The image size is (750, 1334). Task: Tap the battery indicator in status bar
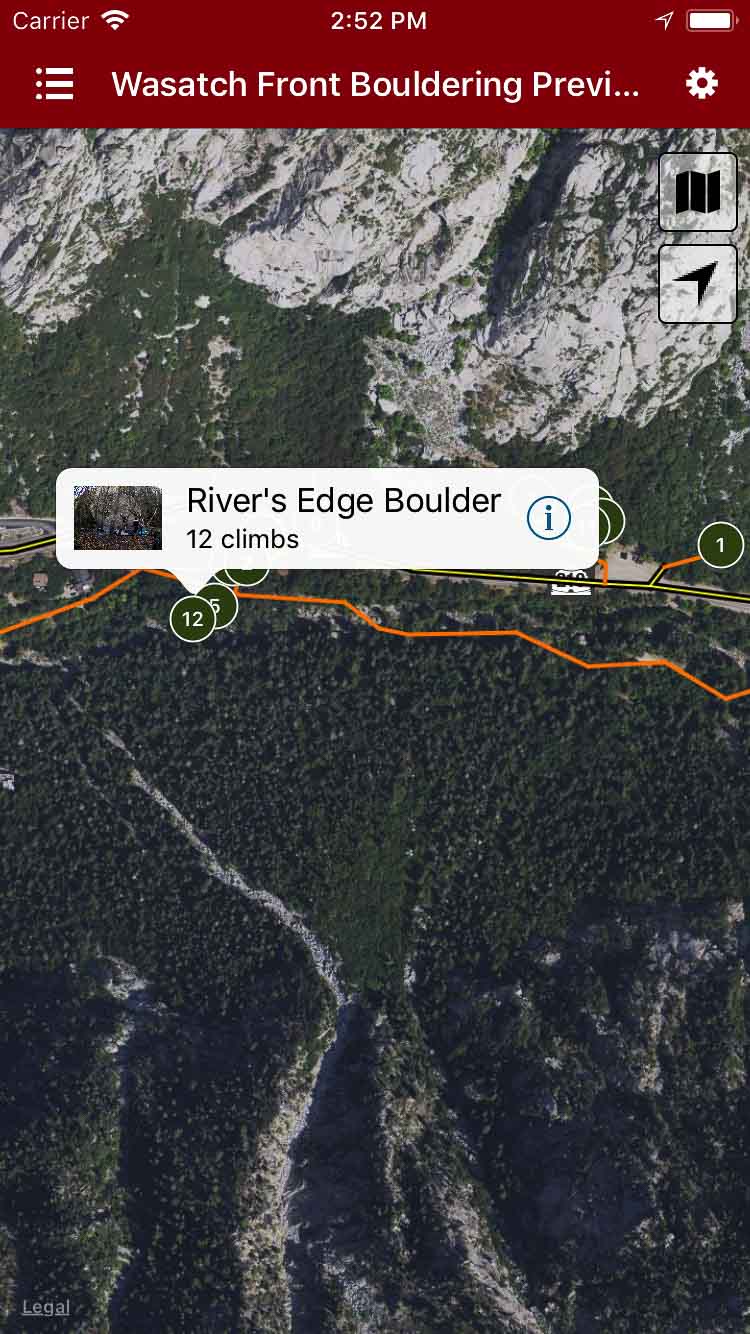tap(711, 21)
